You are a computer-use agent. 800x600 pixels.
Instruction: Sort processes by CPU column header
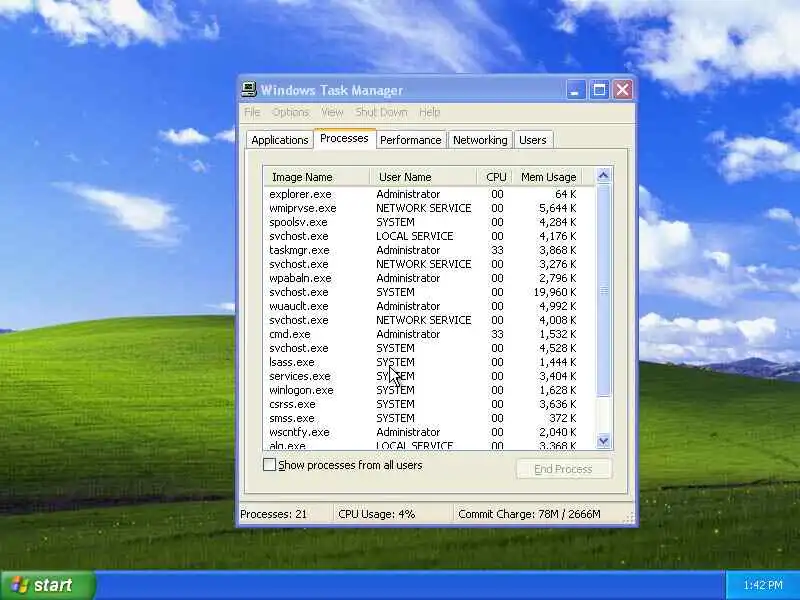[x=496, y=177]
